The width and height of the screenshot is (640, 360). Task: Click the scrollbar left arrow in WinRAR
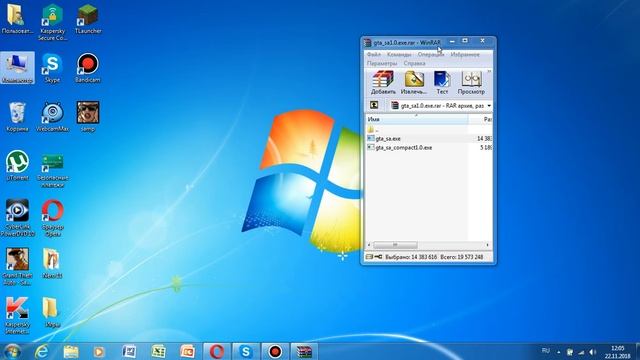click(369, 245)
